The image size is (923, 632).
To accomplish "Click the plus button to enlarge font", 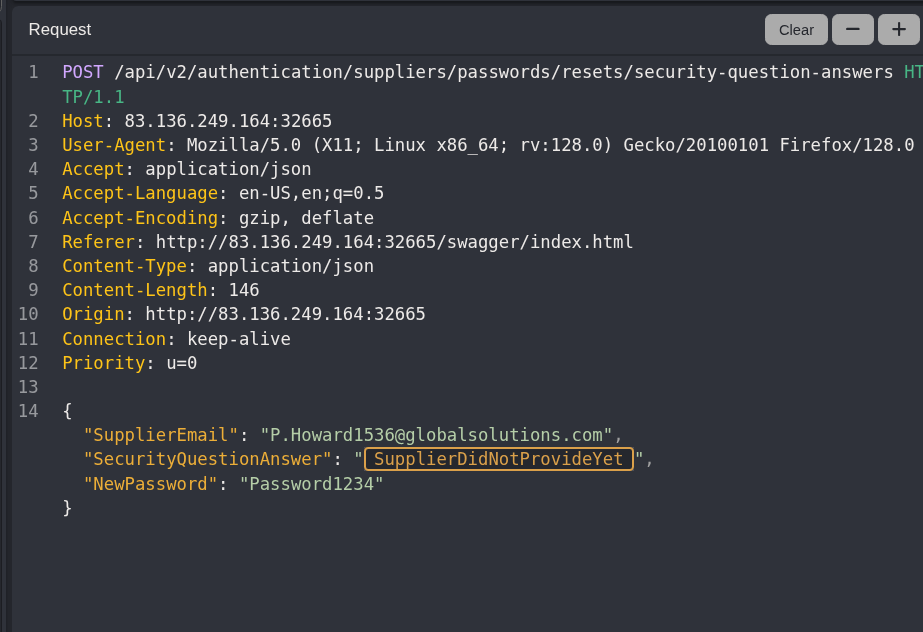I will [x=898, y=30].
